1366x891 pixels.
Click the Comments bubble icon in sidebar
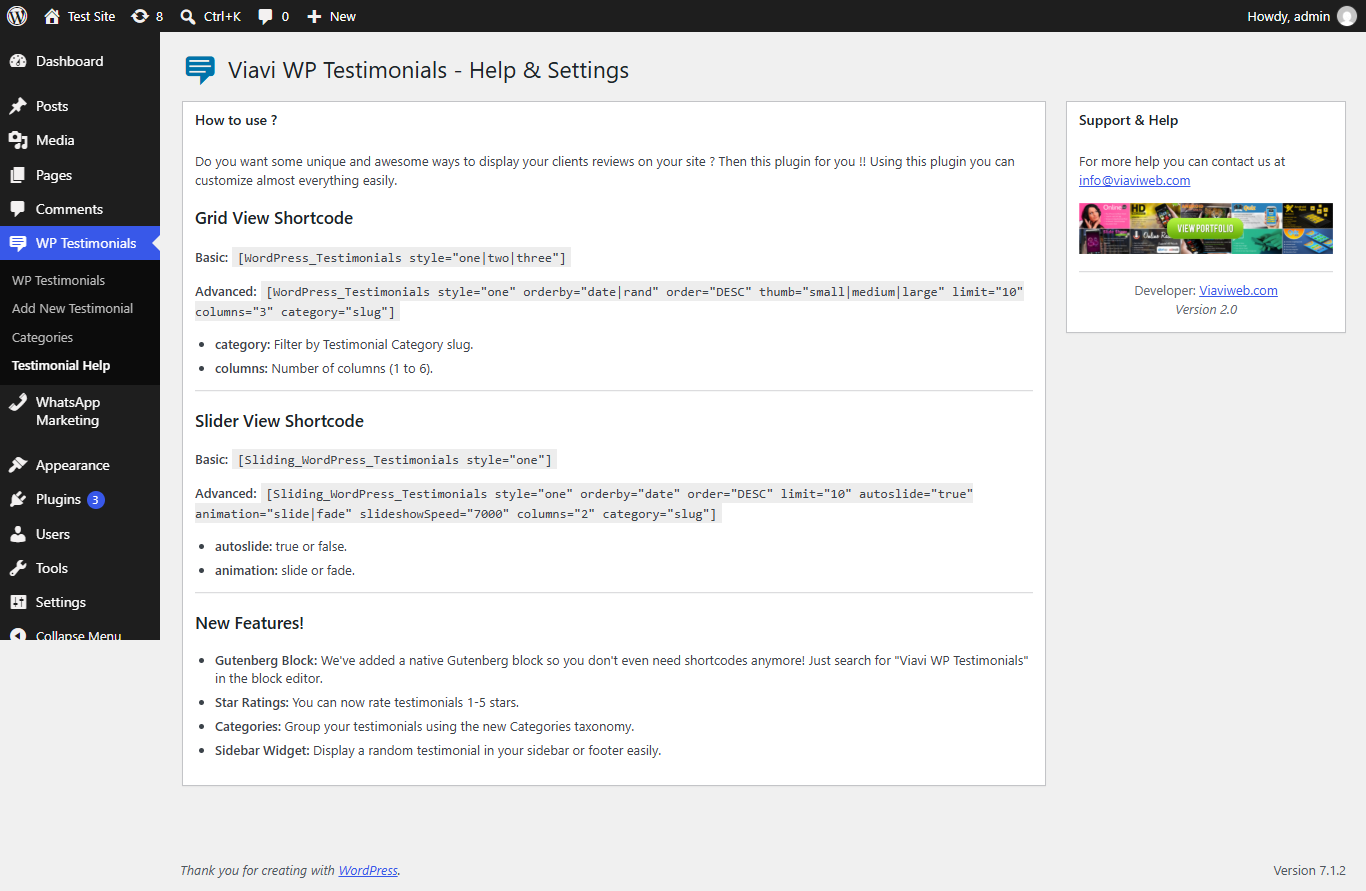18,209
